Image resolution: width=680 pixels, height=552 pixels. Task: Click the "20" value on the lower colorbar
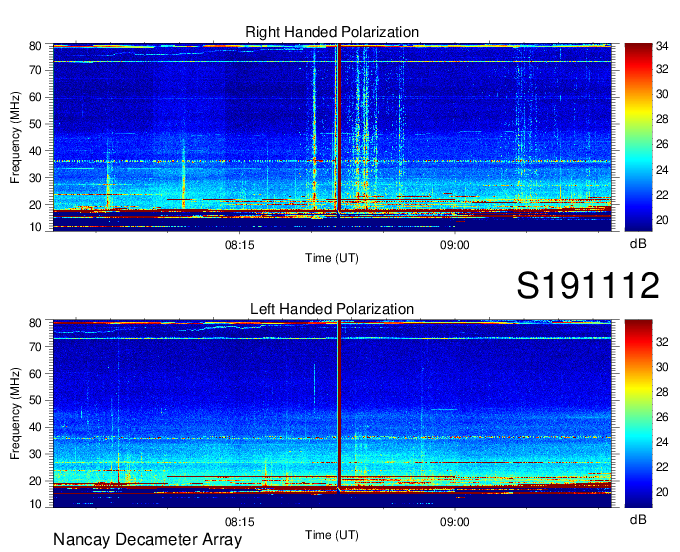pyautogui.click(x=662, y=492)
